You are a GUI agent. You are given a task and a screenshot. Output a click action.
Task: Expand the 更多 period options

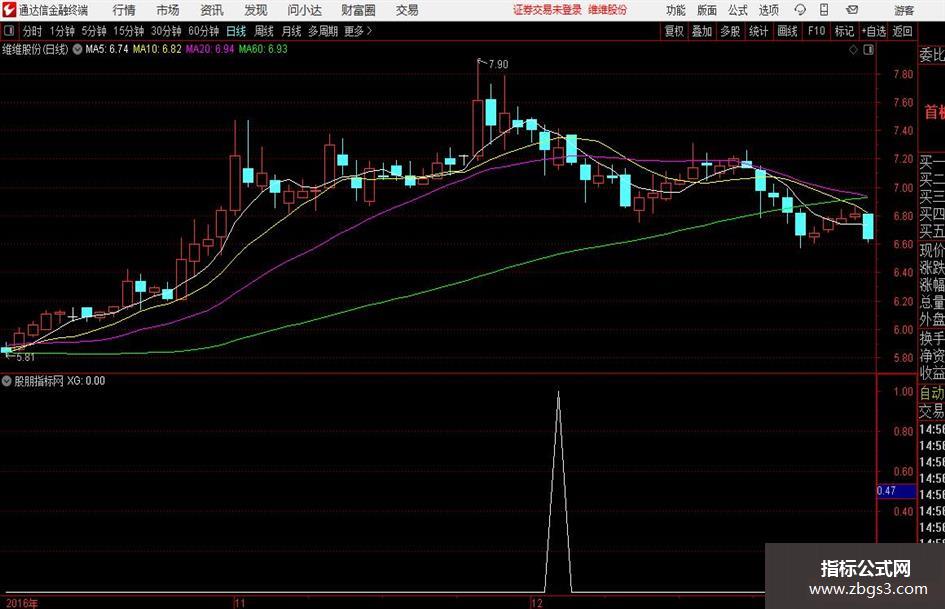click(x=358, y=31)
